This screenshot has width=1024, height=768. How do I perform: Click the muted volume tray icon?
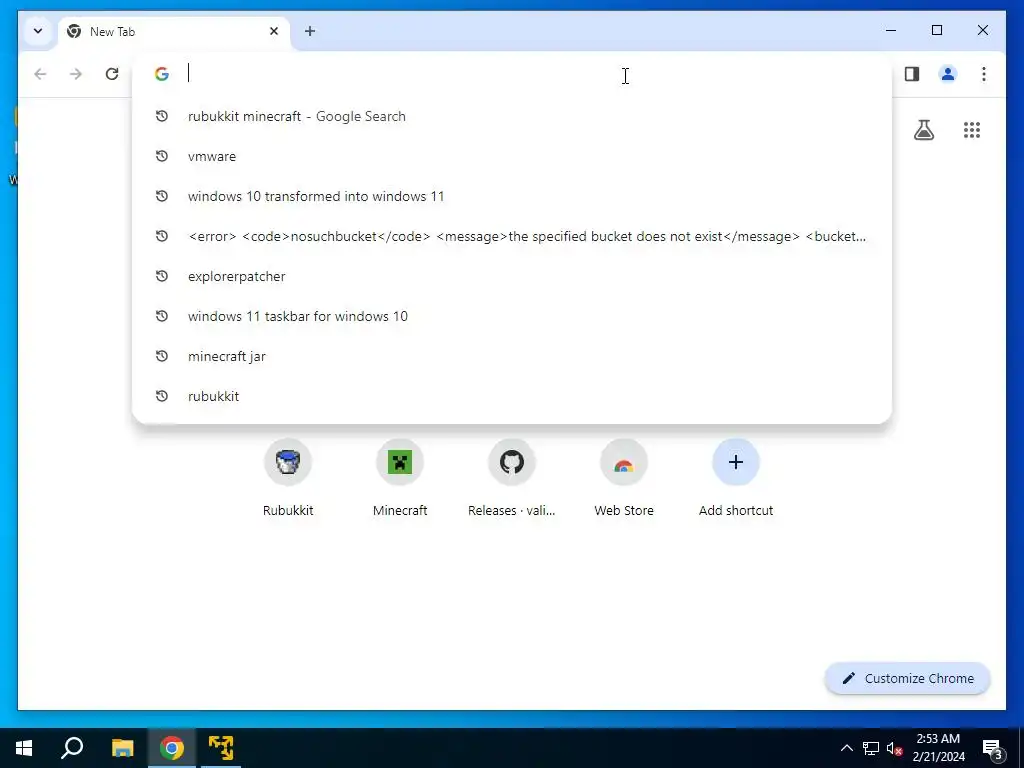pyautogui.click(x=894, y=748)
